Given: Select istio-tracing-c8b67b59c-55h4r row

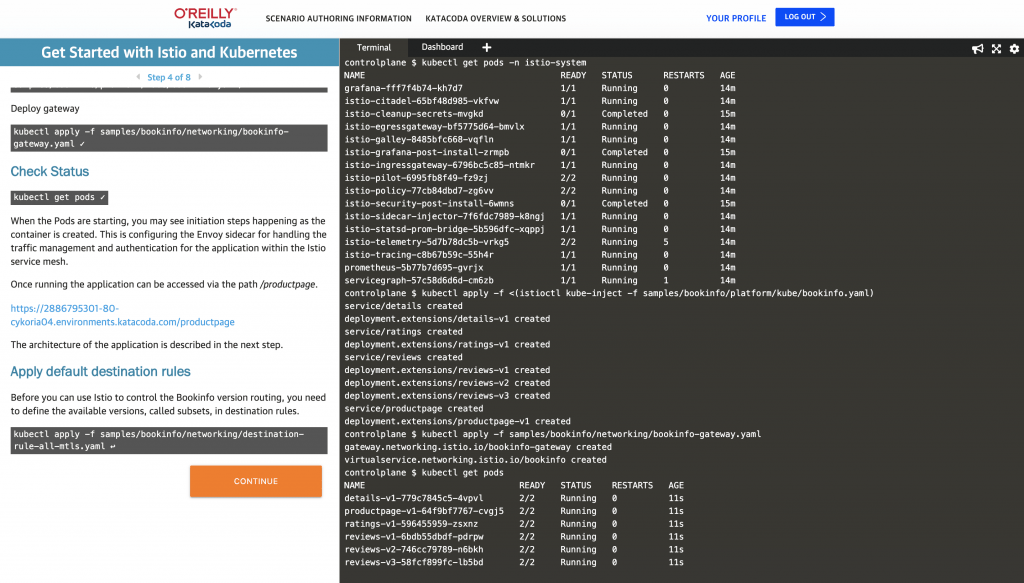Looking at the screenshot, I should click(x=540, y=255).
